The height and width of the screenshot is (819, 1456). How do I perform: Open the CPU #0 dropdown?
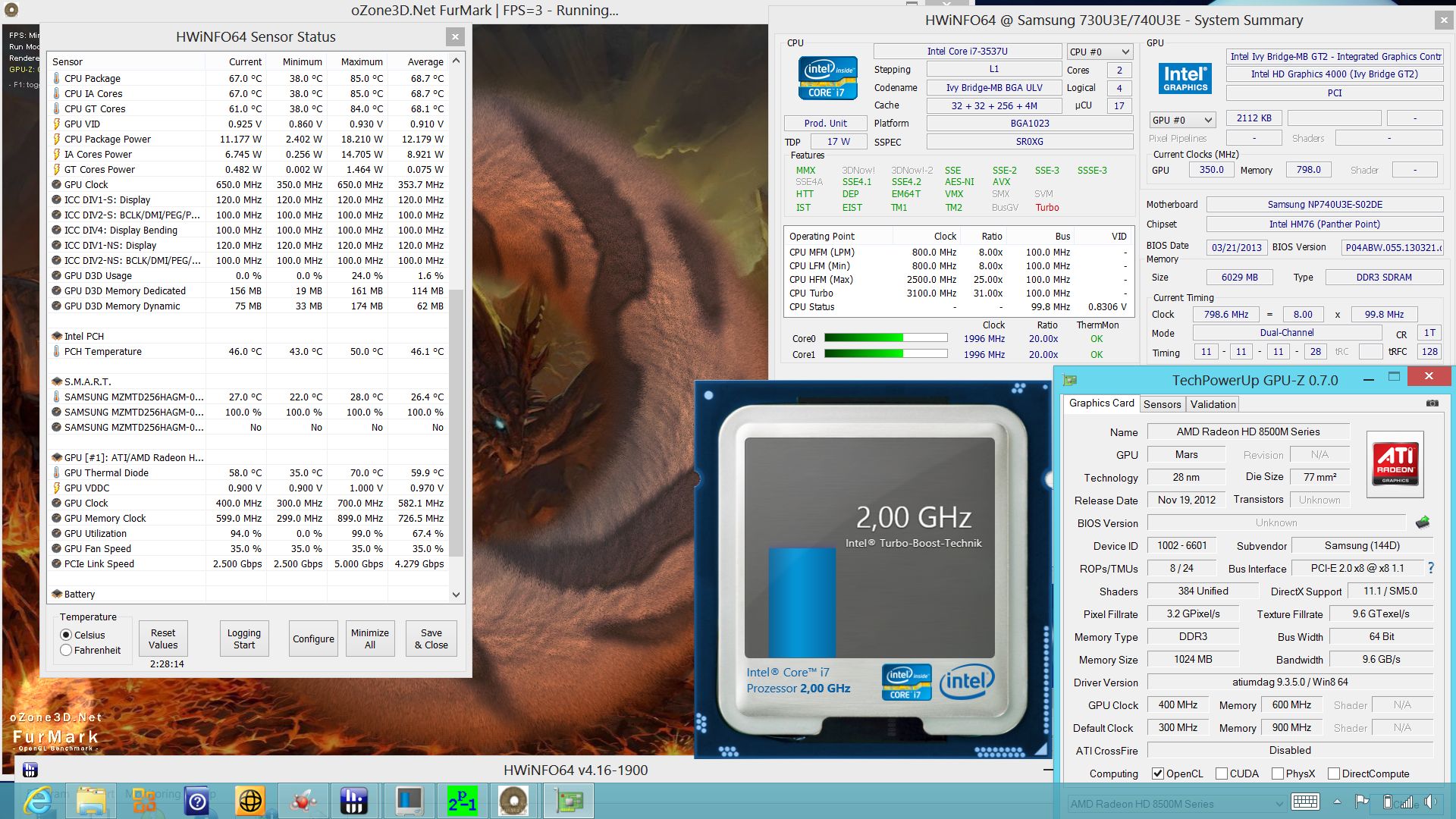(x=1100, y=52)
